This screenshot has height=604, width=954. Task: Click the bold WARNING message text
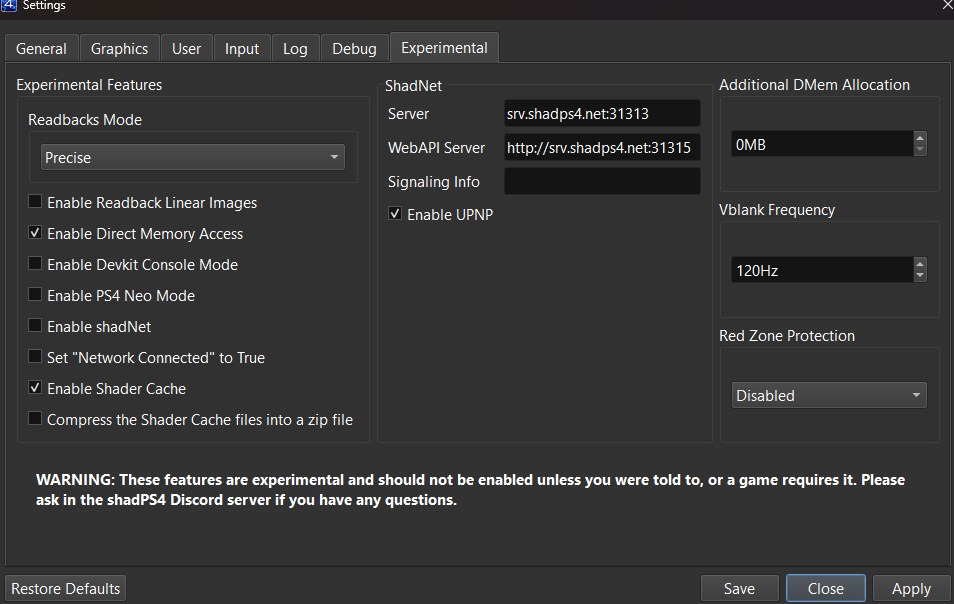[x=470, y=490]
